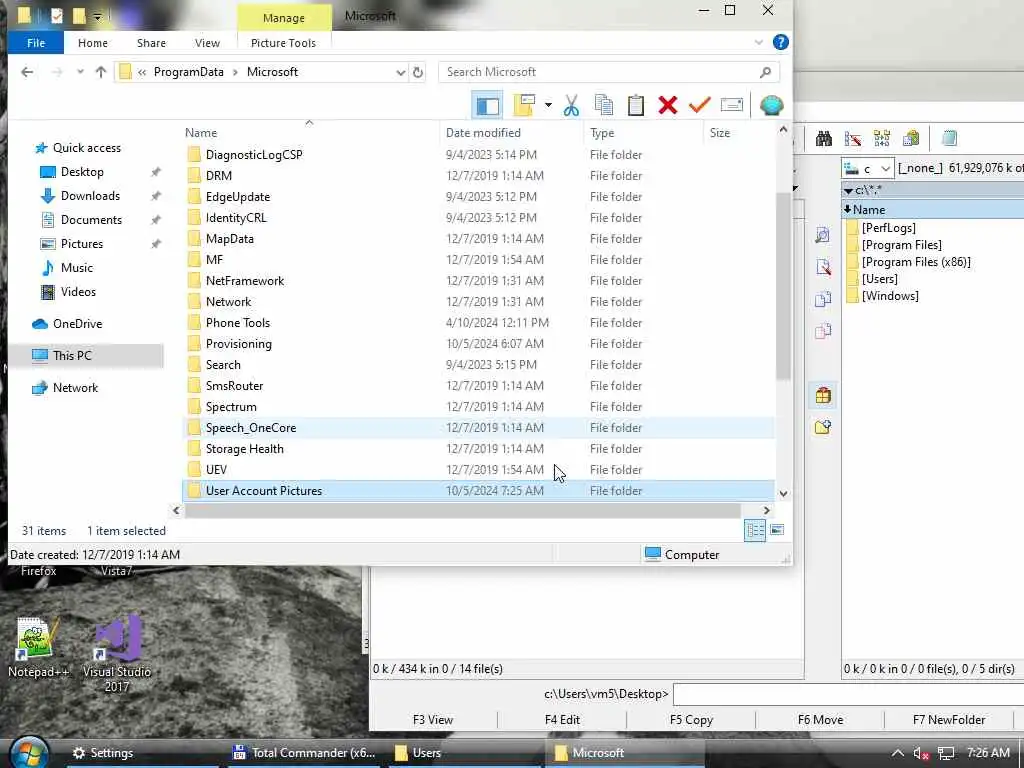Open the c:\*.* path dropdown arrow
This screenshot has height=768, width=1024.
[x=848, y=191]
